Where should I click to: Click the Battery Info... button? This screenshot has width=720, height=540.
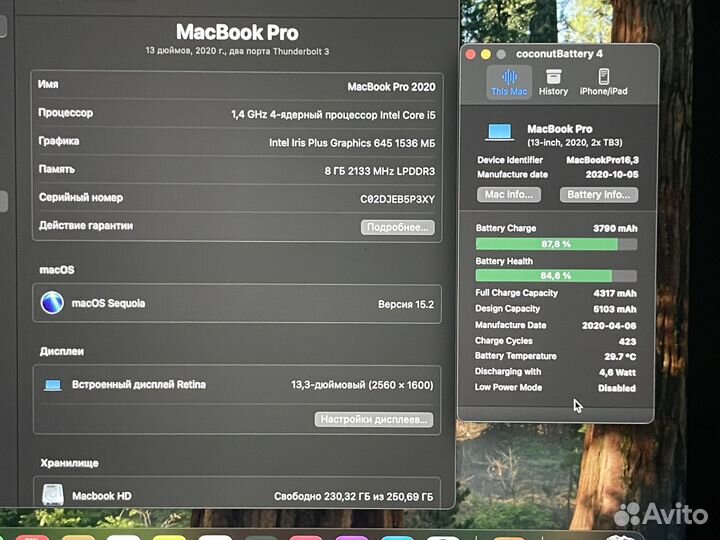pos(598,195)
